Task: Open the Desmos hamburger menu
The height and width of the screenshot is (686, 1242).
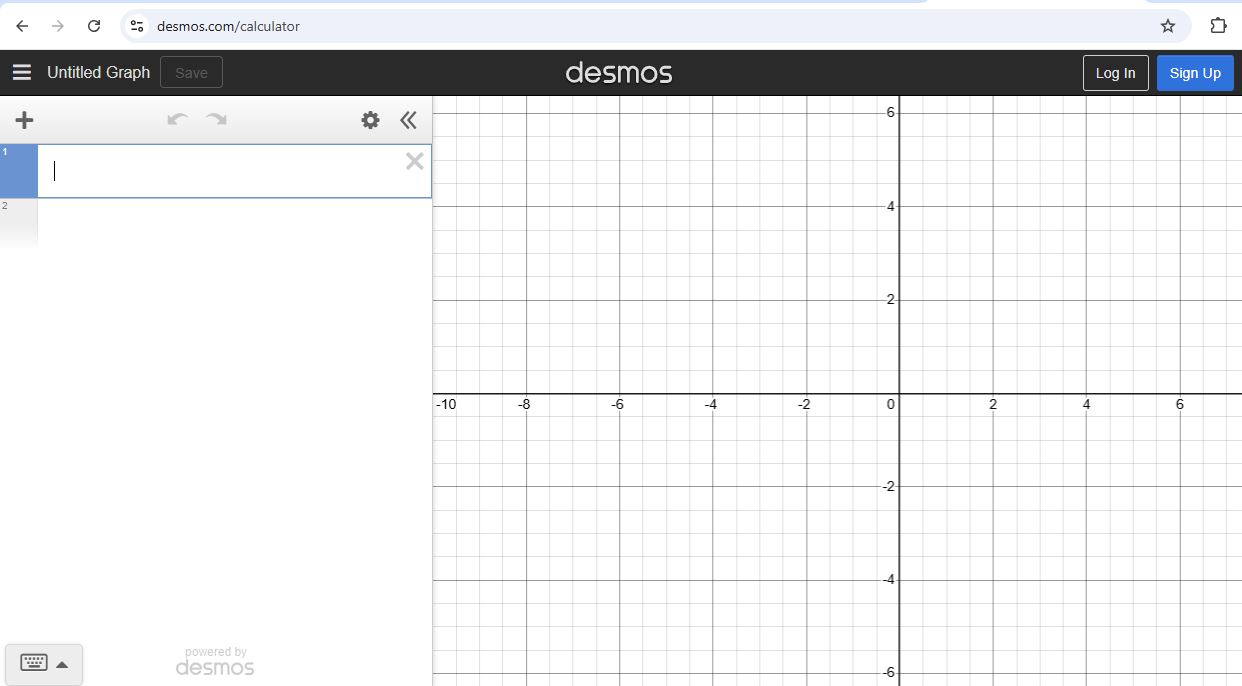Action: pyautogui.click(x=22, y=71)
